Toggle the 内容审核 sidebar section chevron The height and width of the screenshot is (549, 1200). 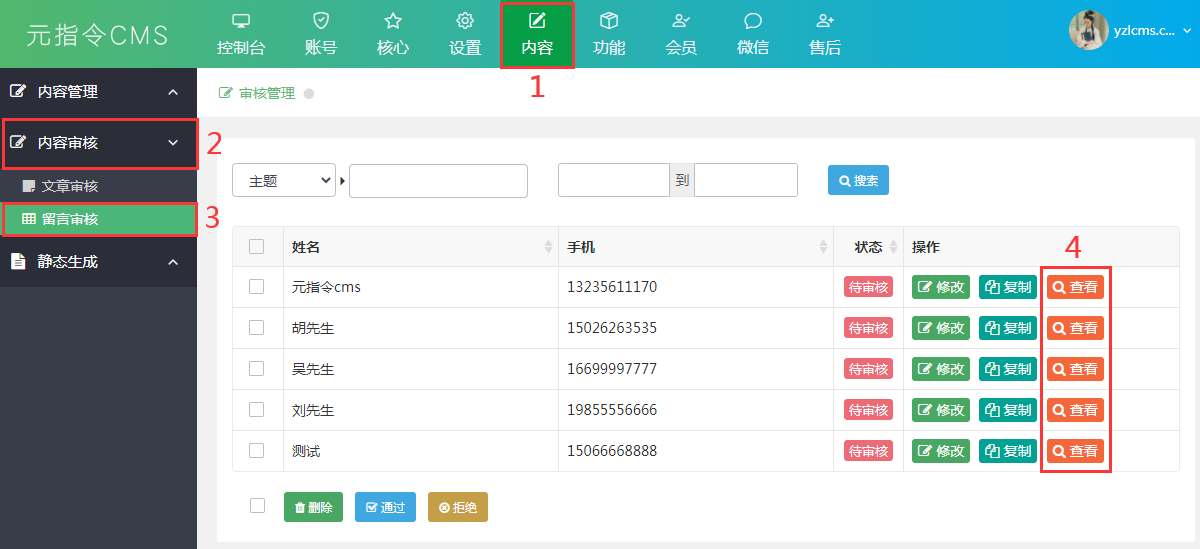tap(173, 143)
